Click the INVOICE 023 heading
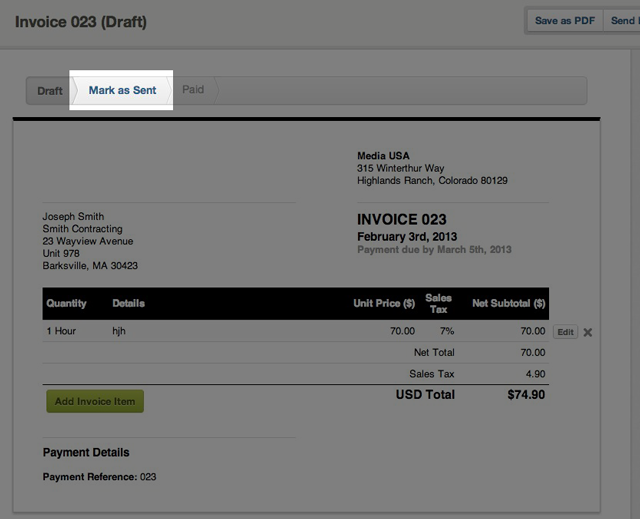The image size is (640, 519). pyautogui.click(x=402, y=220)
